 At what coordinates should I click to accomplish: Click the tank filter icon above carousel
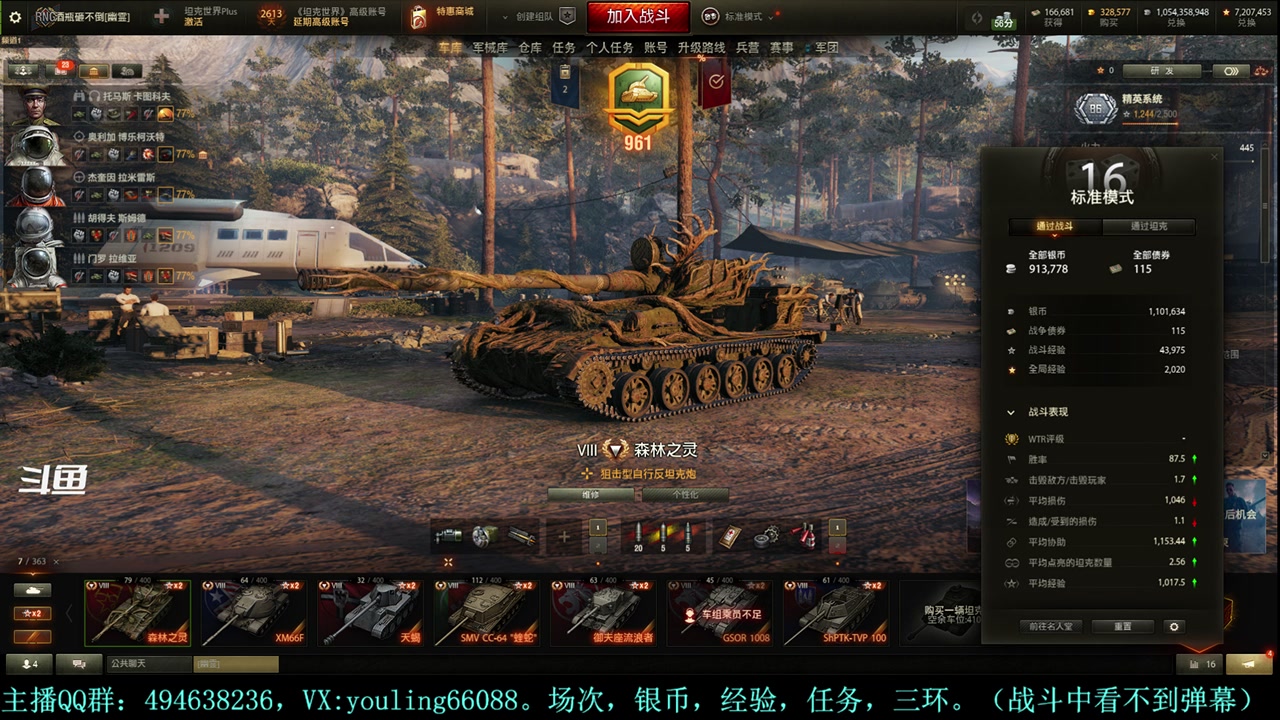32,591
